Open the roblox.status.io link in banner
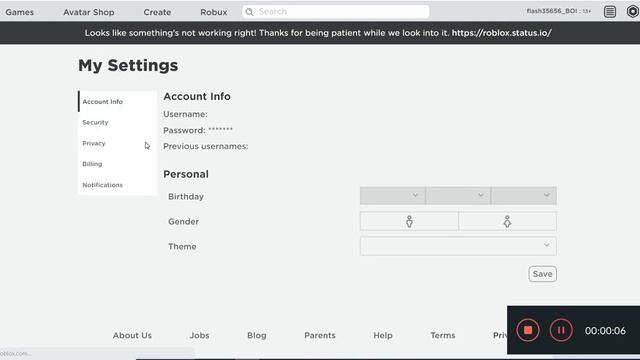Screen dimensions: 640x360 502,33
